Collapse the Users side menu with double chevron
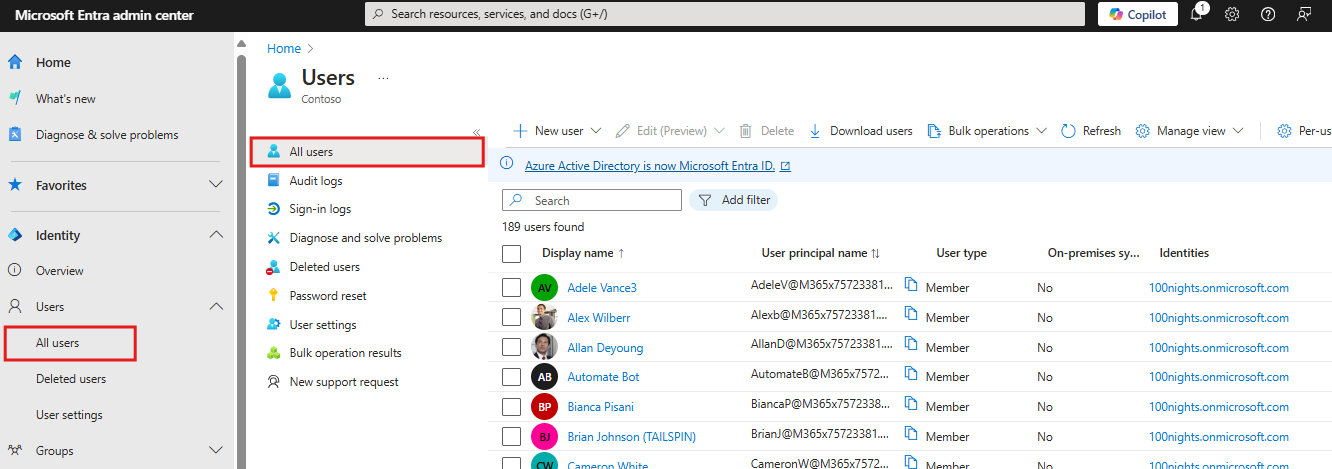The height and width of the screenshot is (469, 1332). pyautogui.click(x=476, y=132)
